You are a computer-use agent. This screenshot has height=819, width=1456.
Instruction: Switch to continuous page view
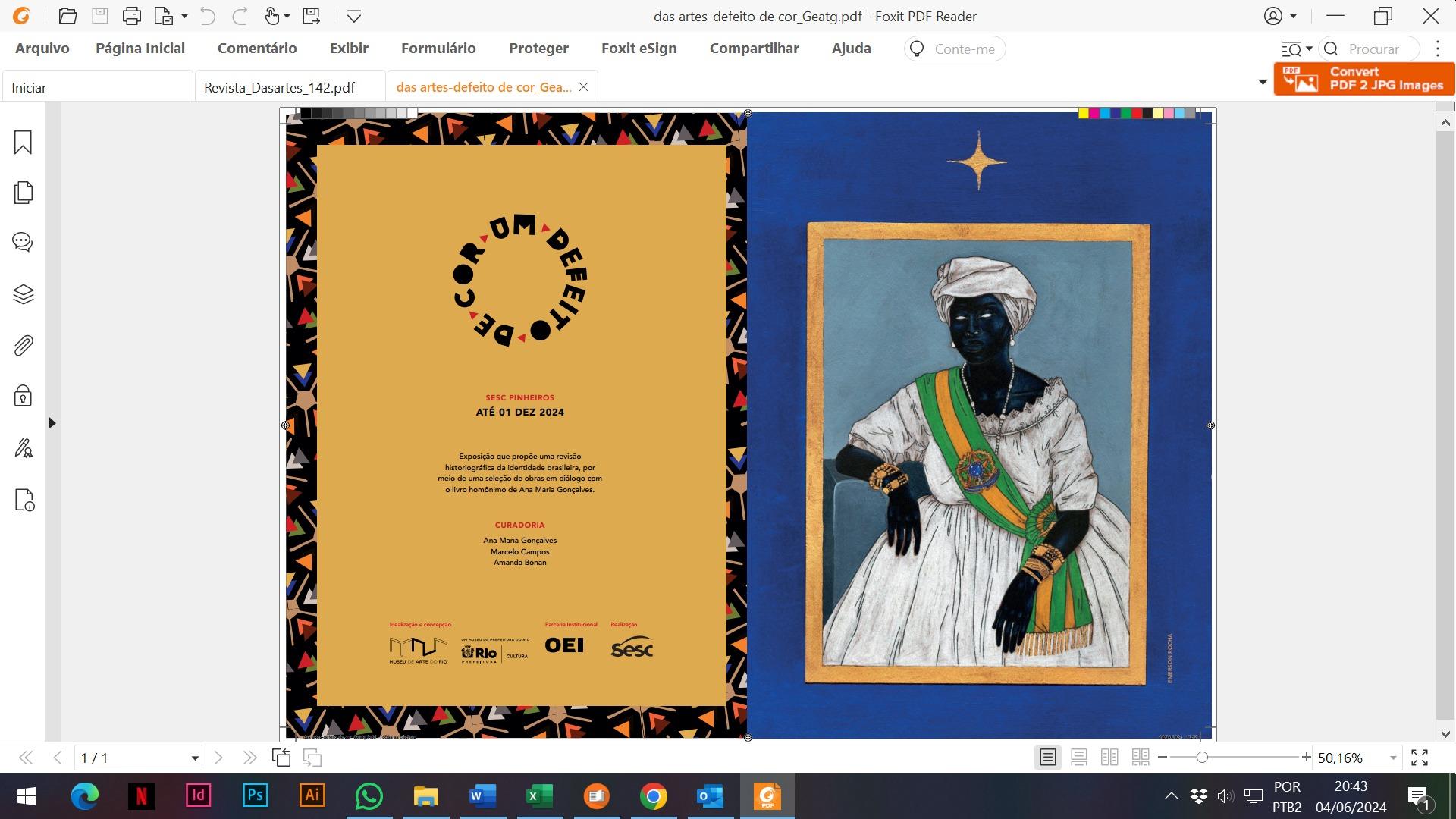click(x=1078, y=758)
